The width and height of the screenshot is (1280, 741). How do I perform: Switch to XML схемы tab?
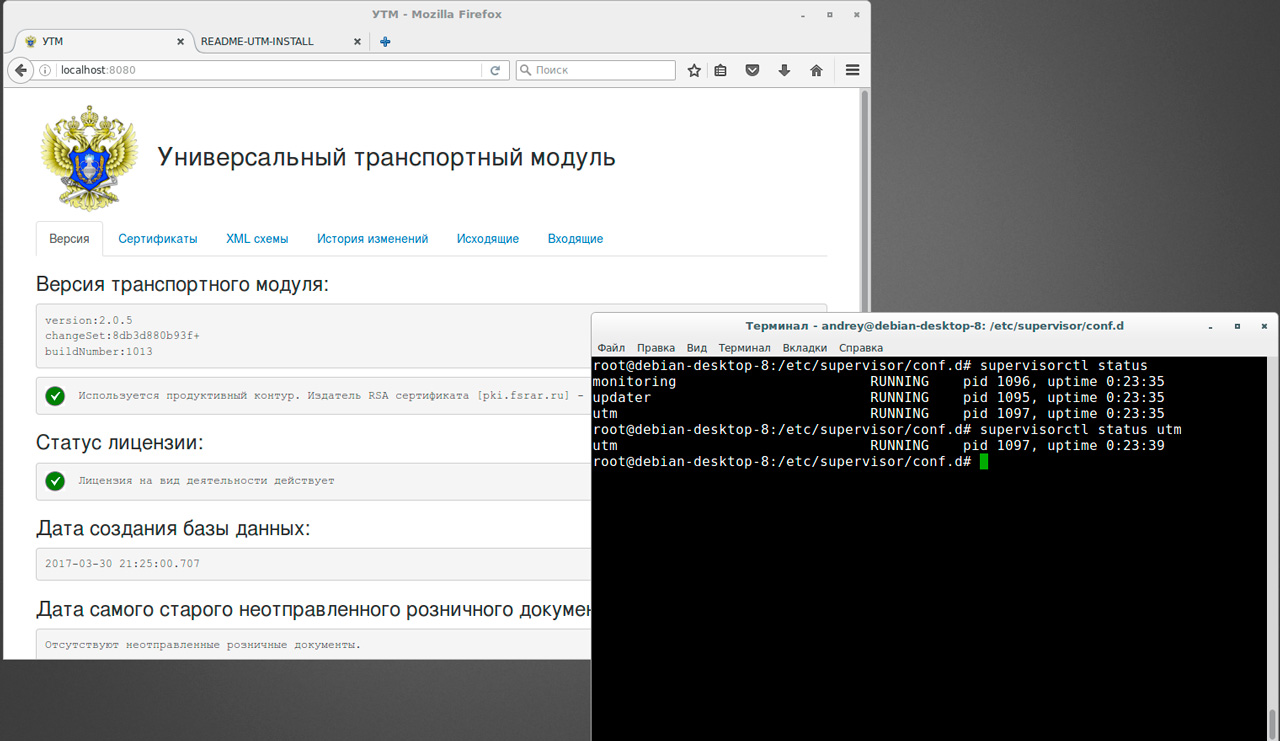(x=257, y=239)
